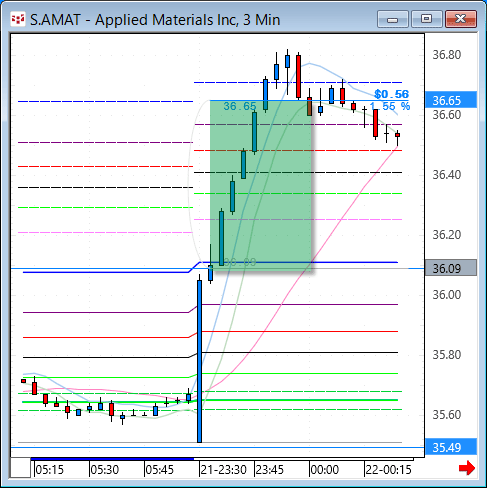Image resolution: width=487 pixels, height=488 pixels.
Task: Click the 35.49 blue price marker
Action: click(450, 447)
